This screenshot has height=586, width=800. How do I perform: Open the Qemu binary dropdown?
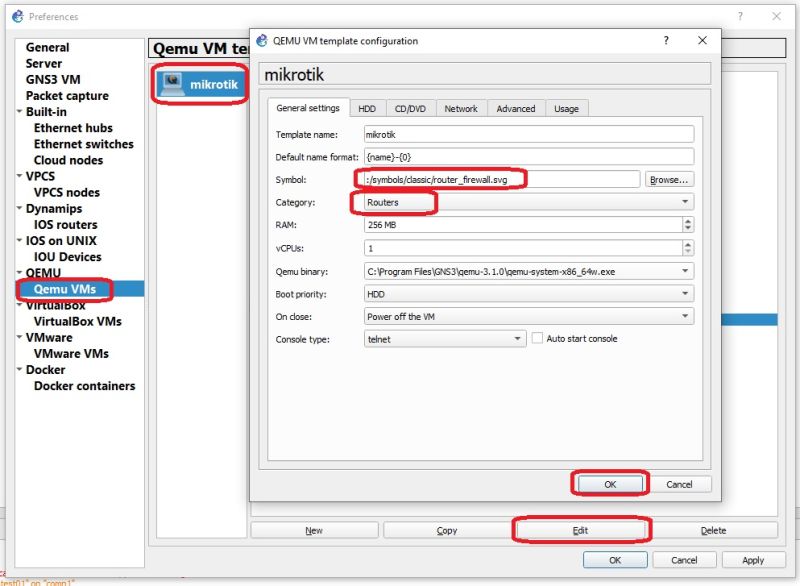click(529, 271)
